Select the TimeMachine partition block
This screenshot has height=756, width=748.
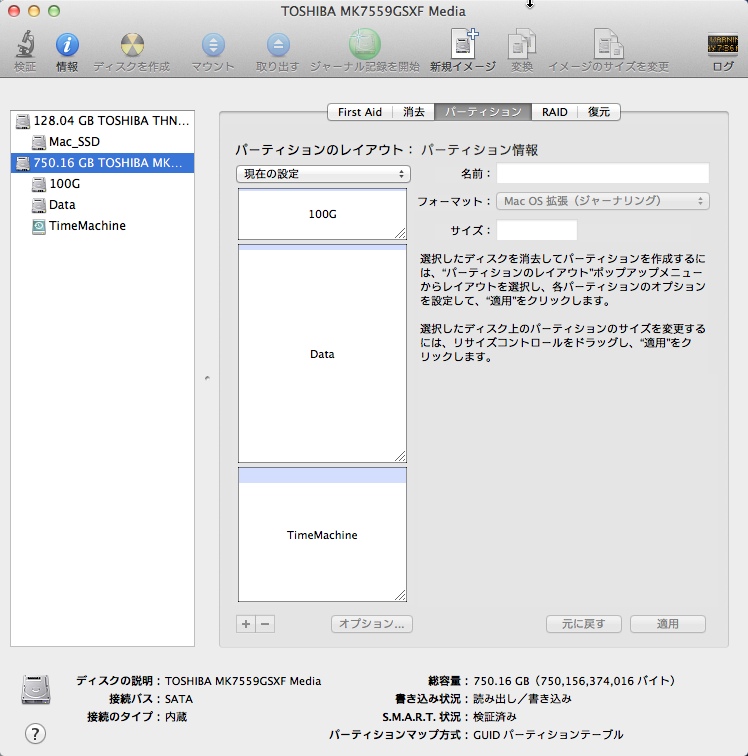tap(322, 535)
